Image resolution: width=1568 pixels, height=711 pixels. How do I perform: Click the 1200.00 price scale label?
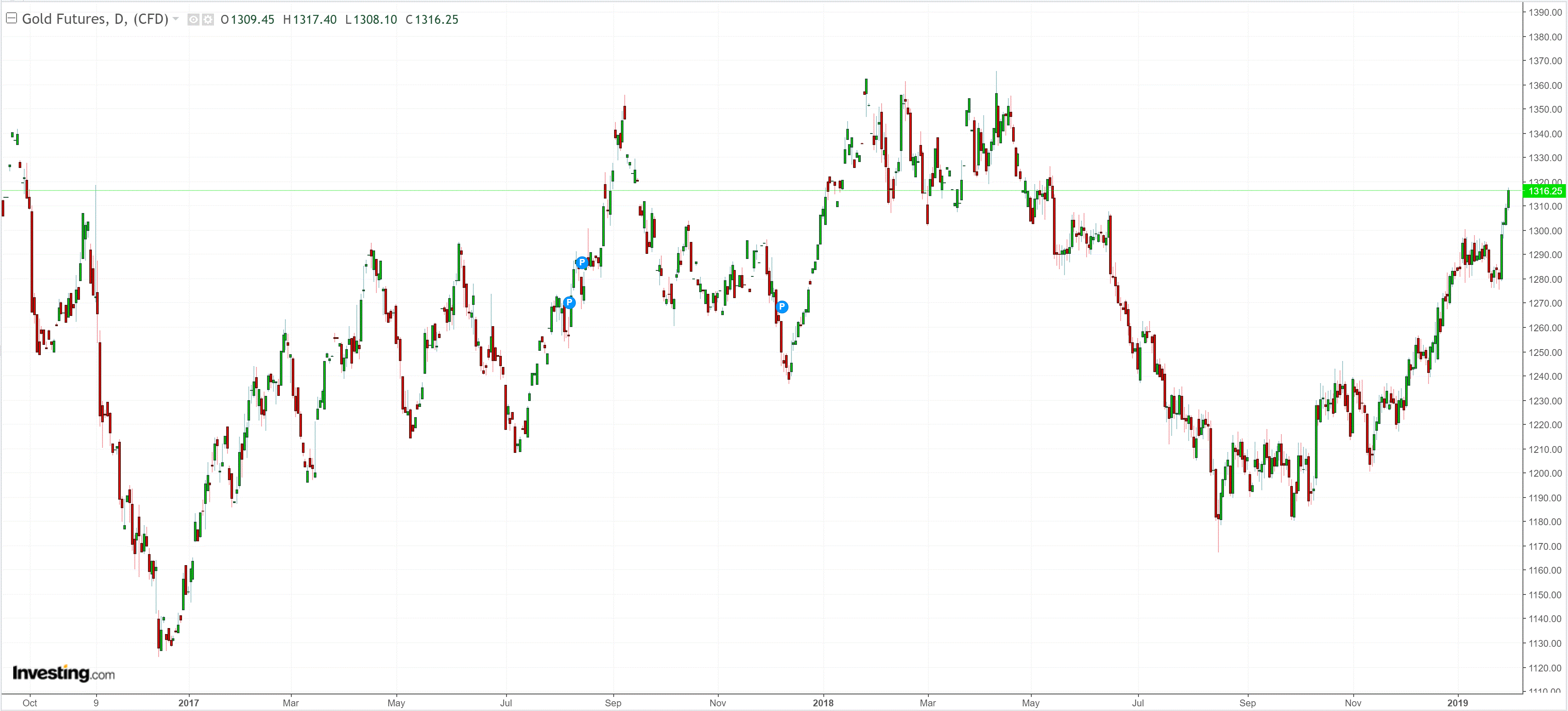[1545, 473]
